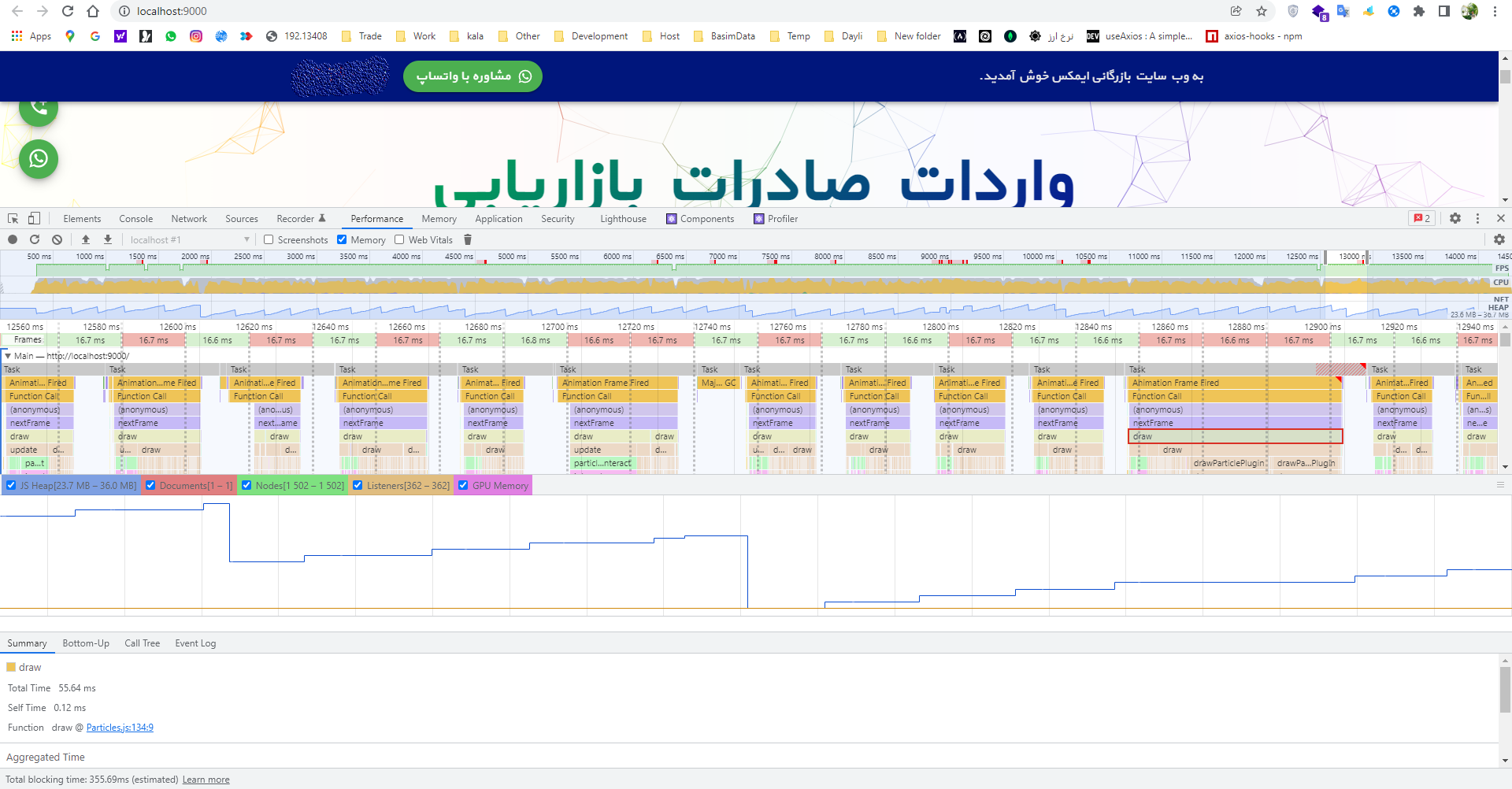Screen dimensions: 1512x789
Task: Uncheck the GPU Memory counter
Action: click(463, 485)
